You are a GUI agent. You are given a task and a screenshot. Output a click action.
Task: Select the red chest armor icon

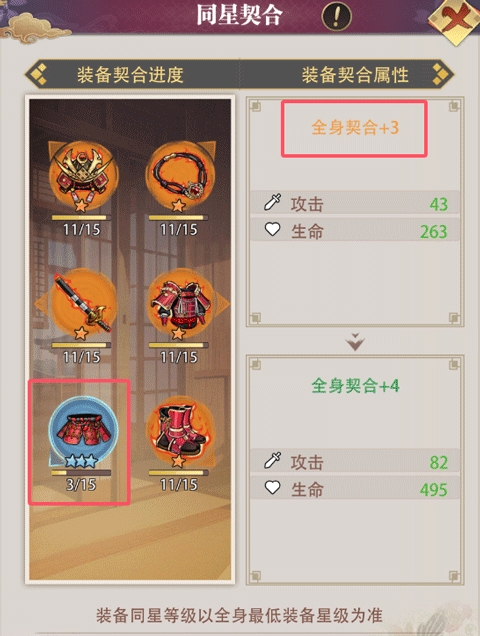click(x=181, y=304)
